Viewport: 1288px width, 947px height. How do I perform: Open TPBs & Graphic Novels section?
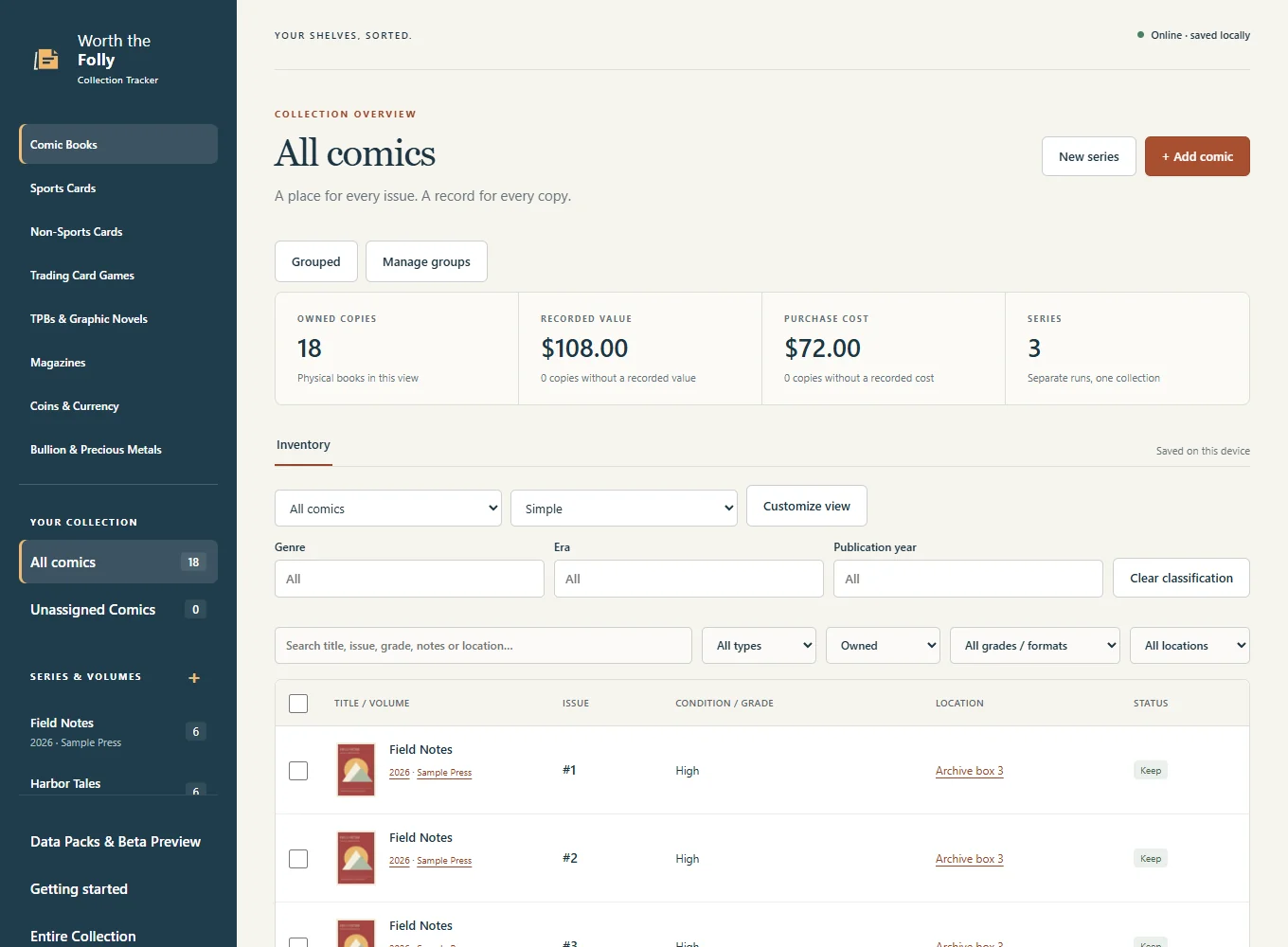pyautogui.click(x=118, y=319)
